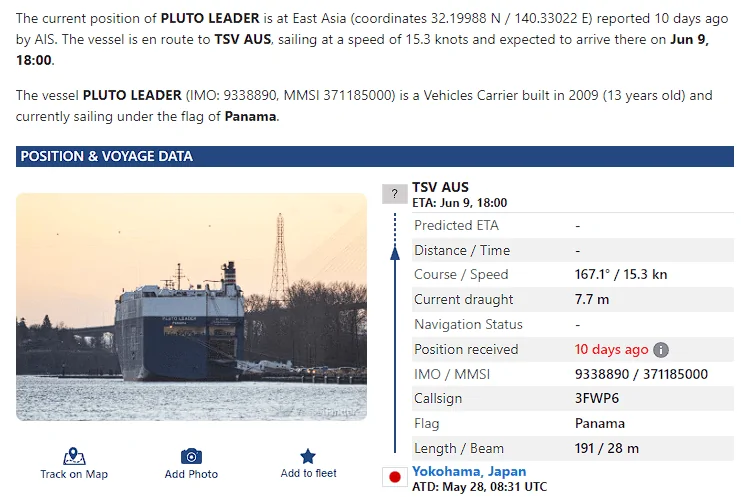The image size is (741, 497).
Task: Click bold 'PLUTO LEADER' in first paragraph
Action: coord(210,18)
